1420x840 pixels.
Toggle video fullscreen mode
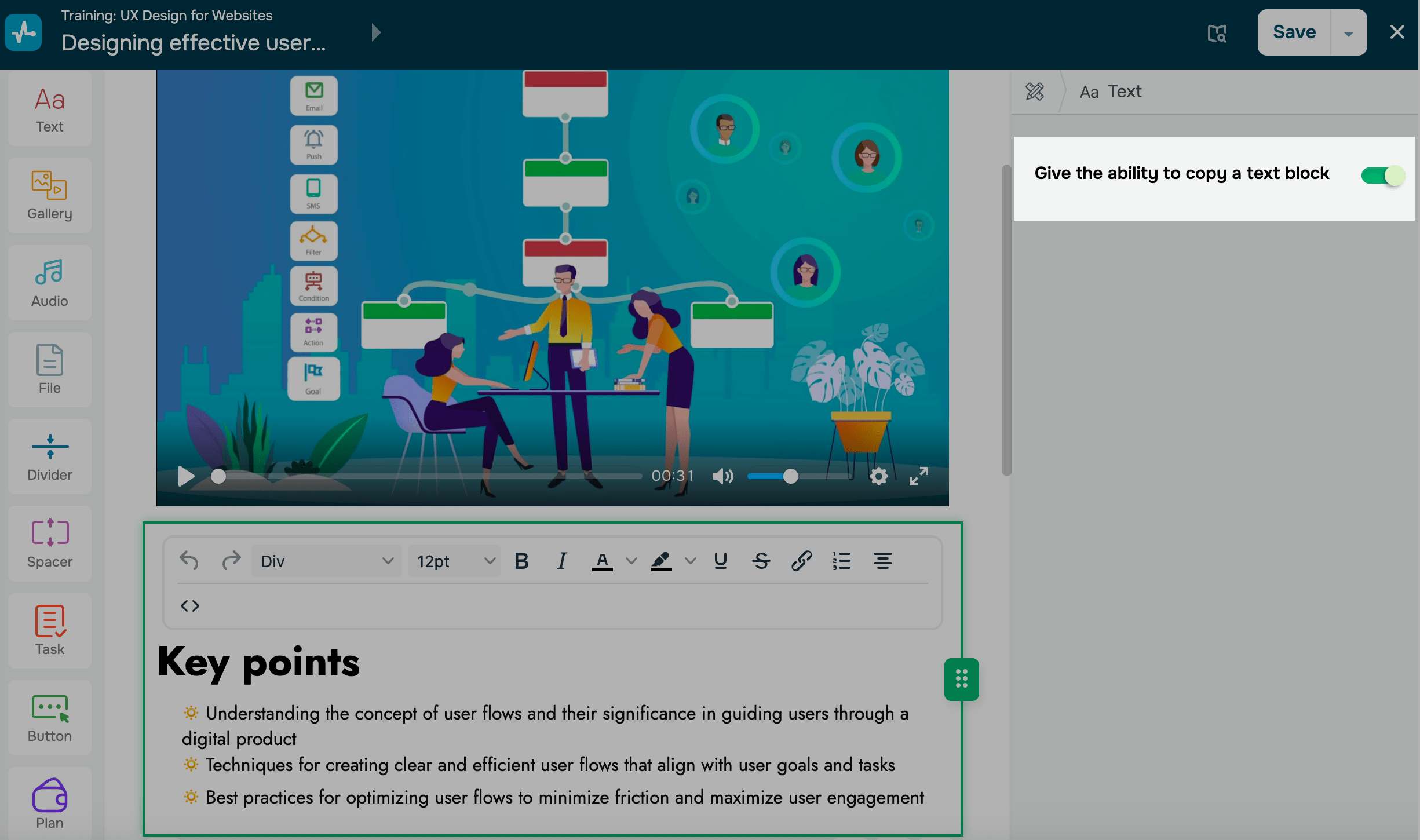tap(918, 476)
